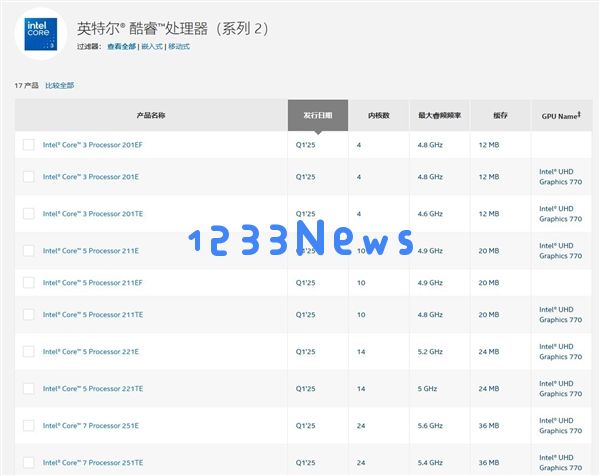This screenshot has height=476, width=600.
Task: Check the Core 5 Processor 211EF checkbox
Action: click(x=28, y=282)
